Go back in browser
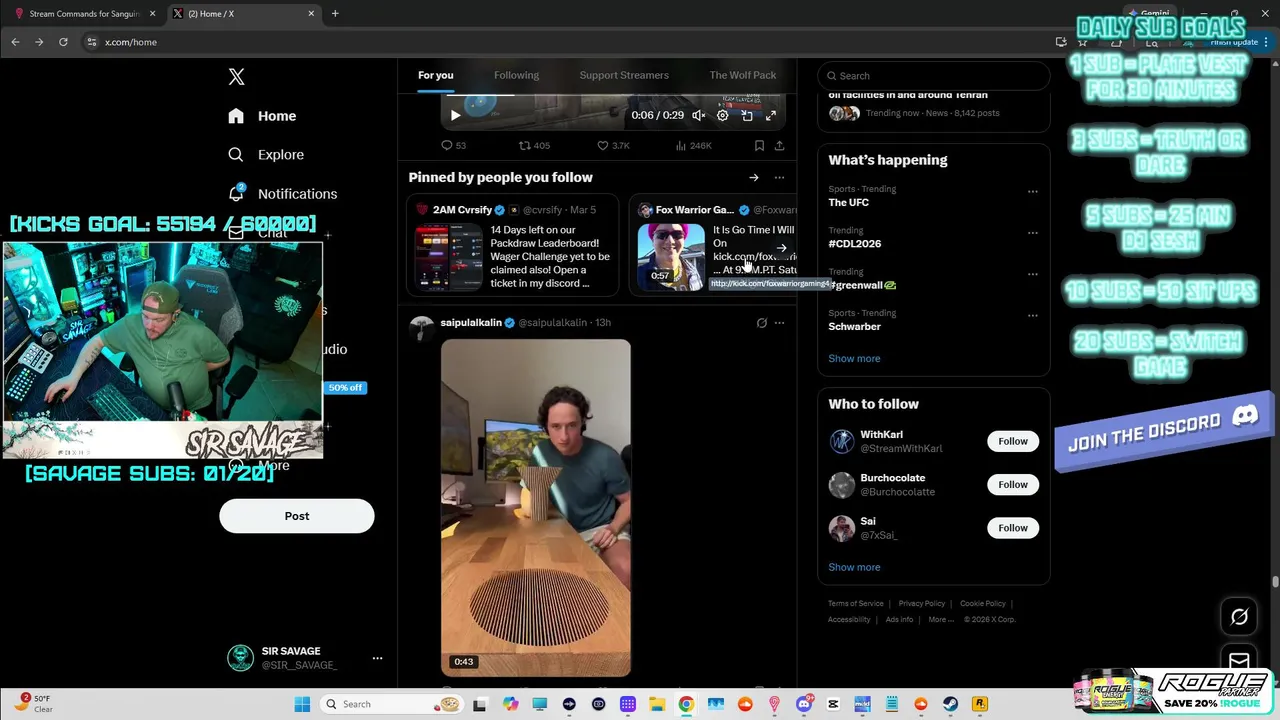Screen dimensions: 1280x720 coord(15,42)
